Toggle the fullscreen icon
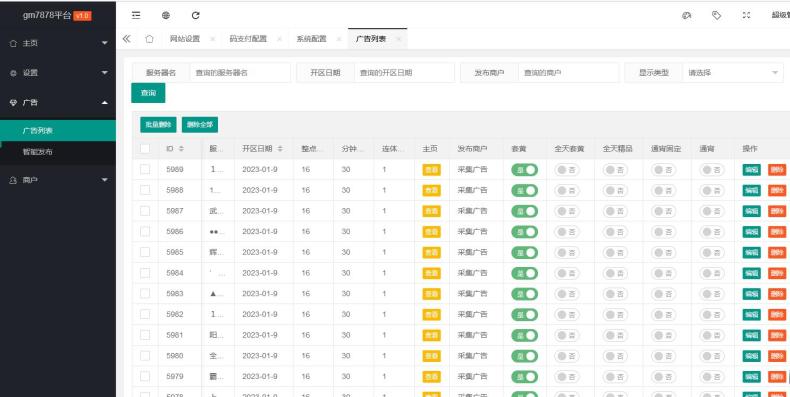The width and height of the screenshot is (790, 397). point(746,15)
